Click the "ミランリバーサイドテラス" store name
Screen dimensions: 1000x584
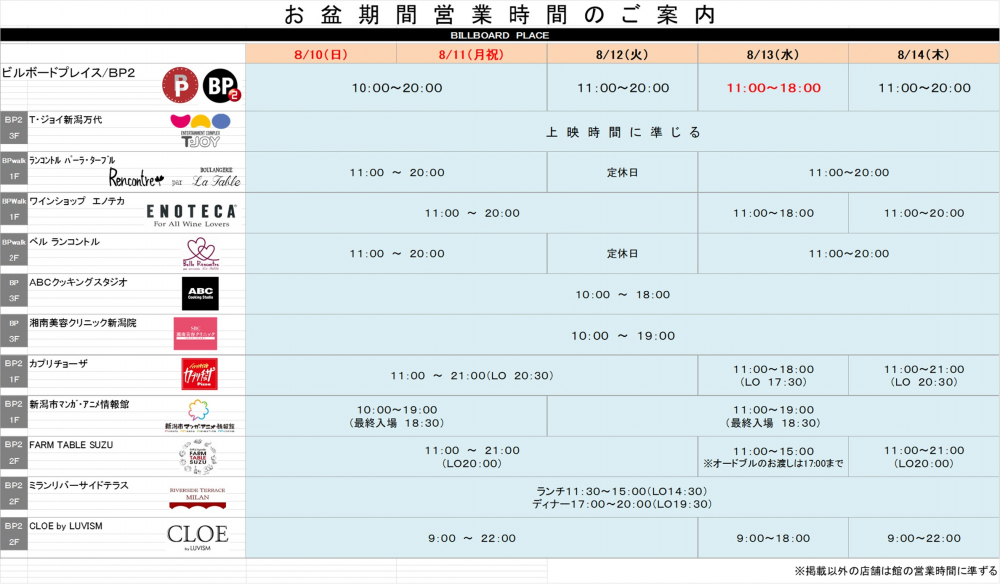point(79,485)
